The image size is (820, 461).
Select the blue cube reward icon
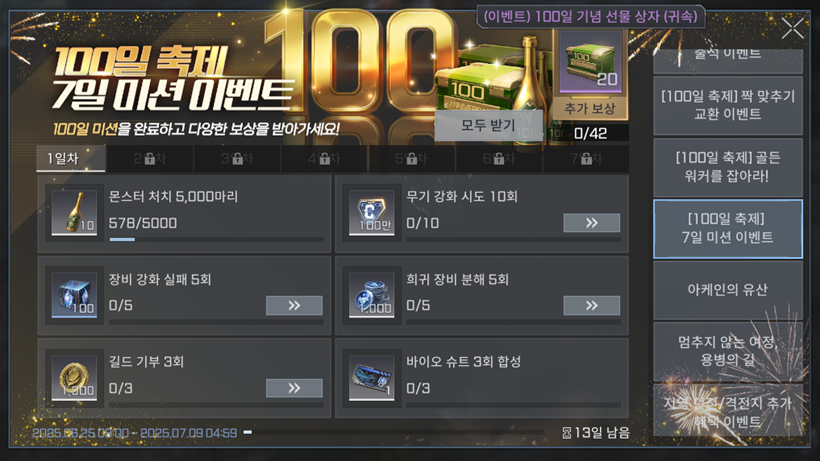click(x=74, y=295)
